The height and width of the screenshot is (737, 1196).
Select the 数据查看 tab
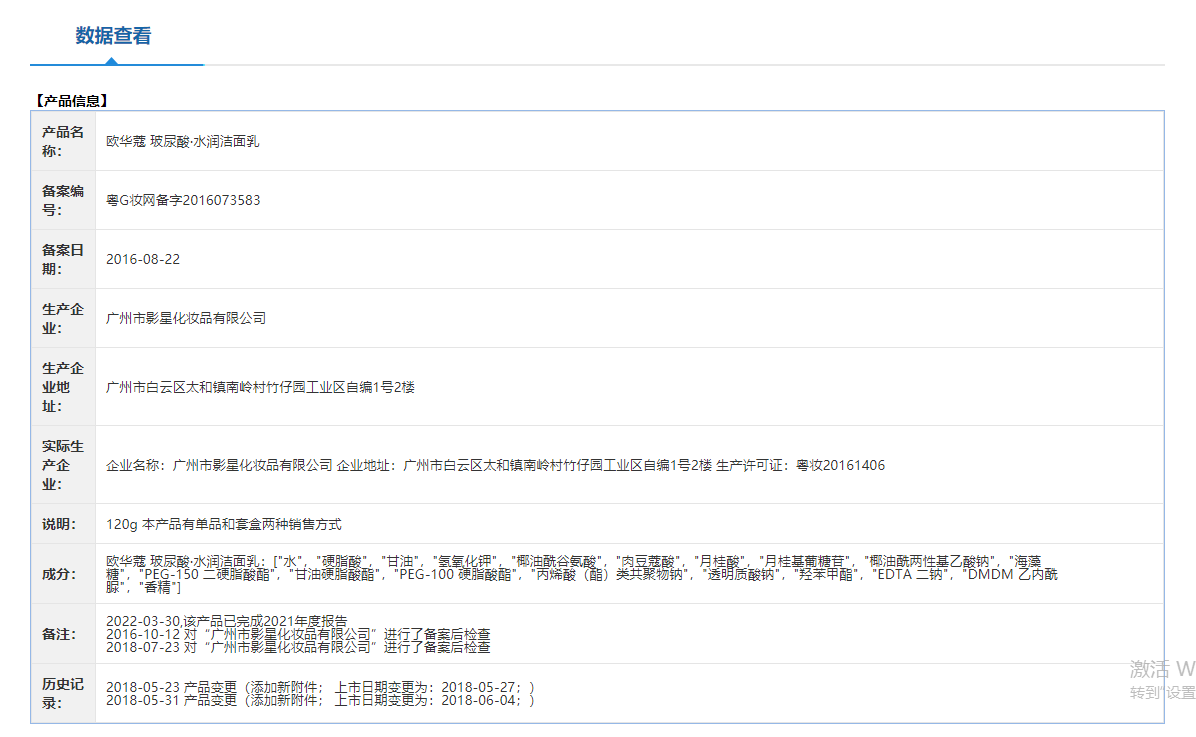(113, 36)
